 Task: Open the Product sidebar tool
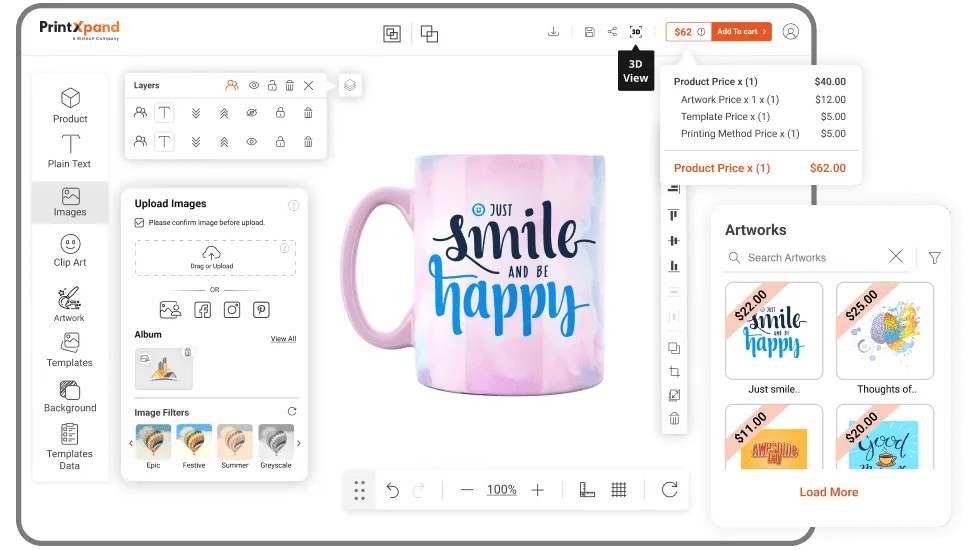coord(70,105)
